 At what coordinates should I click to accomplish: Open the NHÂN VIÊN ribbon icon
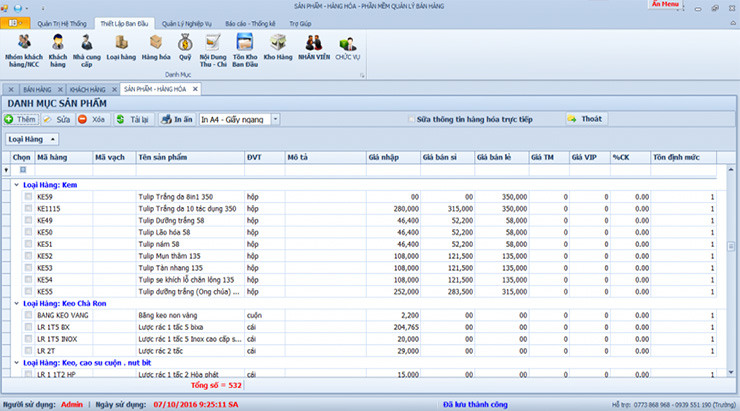pyautogui.click(x=314, y=48)
